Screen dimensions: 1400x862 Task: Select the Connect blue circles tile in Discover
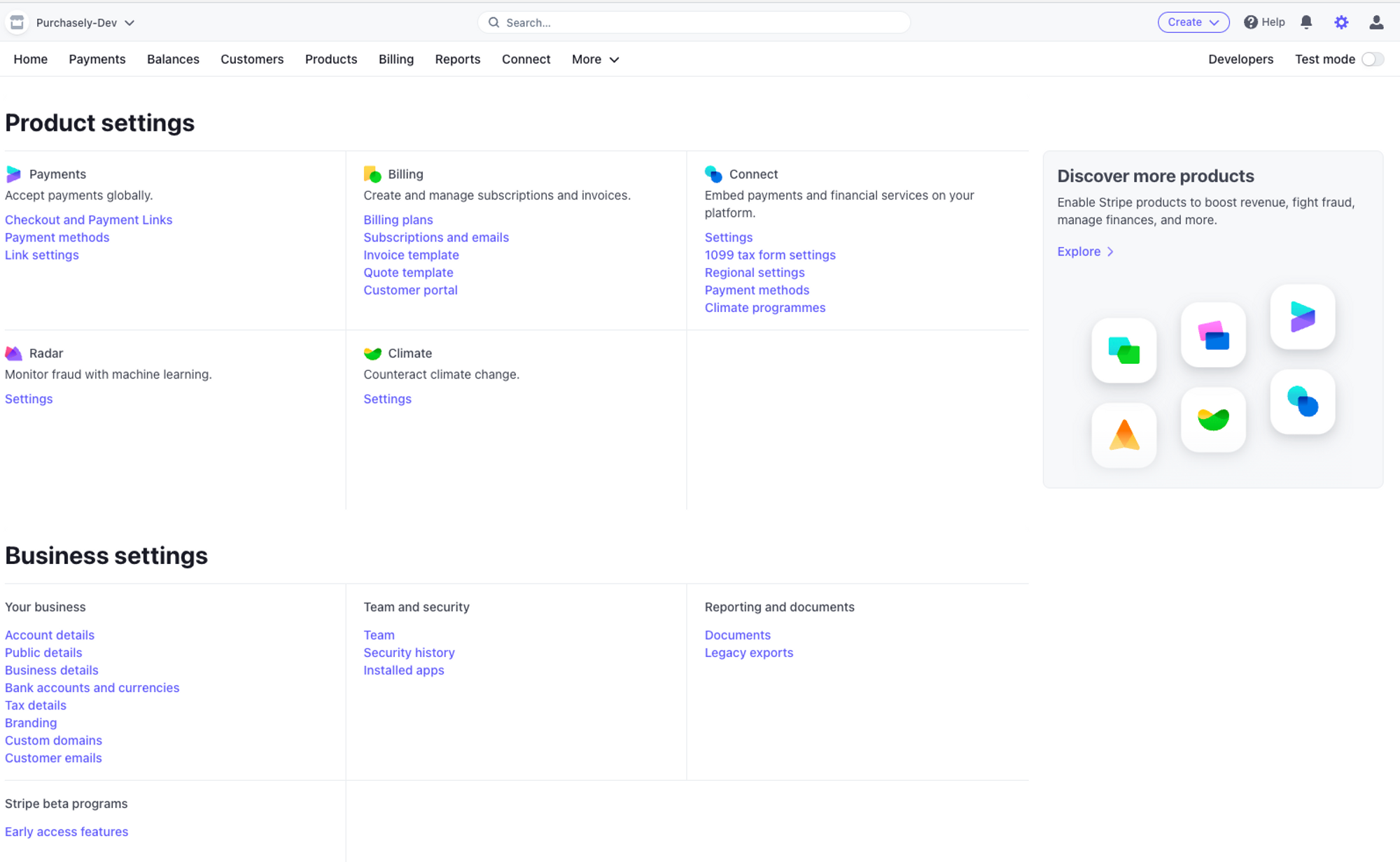click(1303, 402)
